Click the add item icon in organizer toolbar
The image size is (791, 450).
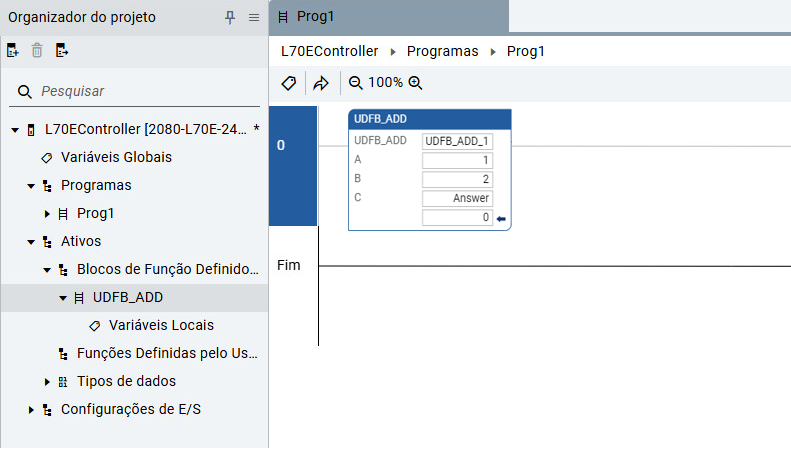tap(13, 50)
